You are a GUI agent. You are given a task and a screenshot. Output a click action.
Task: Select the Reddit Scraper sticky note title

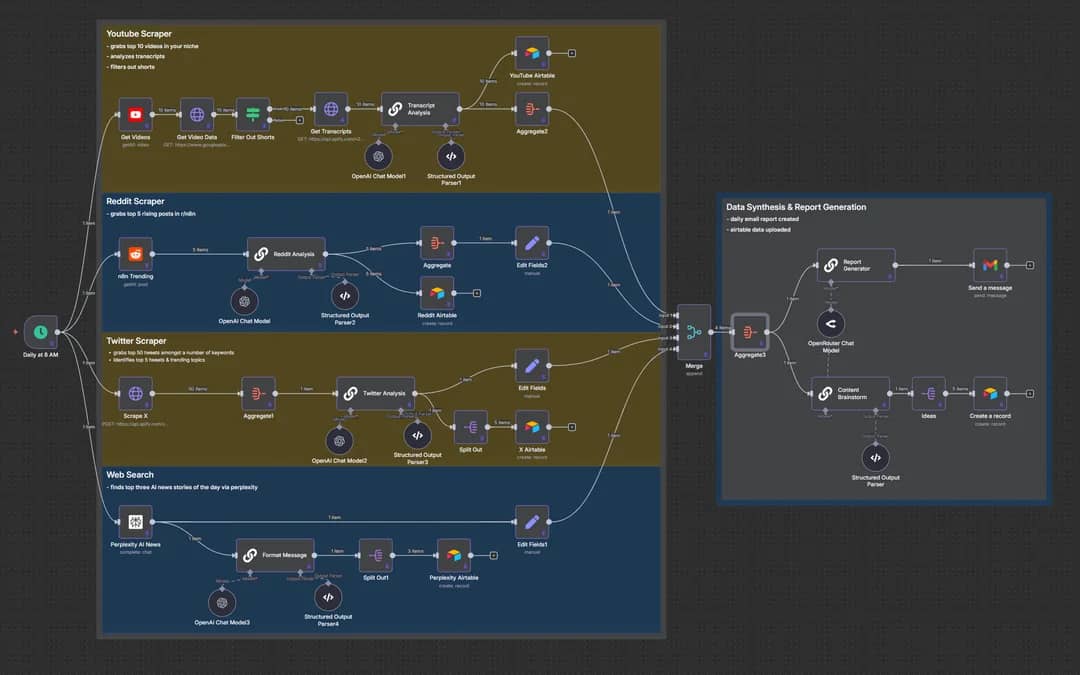pos(136,201)
